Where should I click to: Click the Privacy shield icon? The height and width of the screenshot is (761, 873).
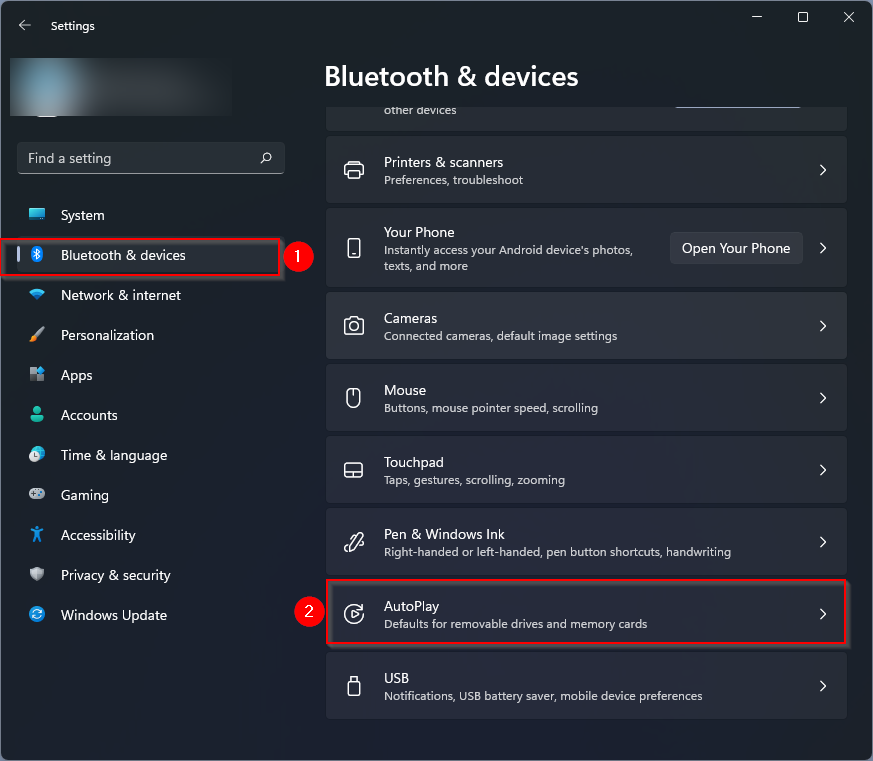click(x=37, y=574)
